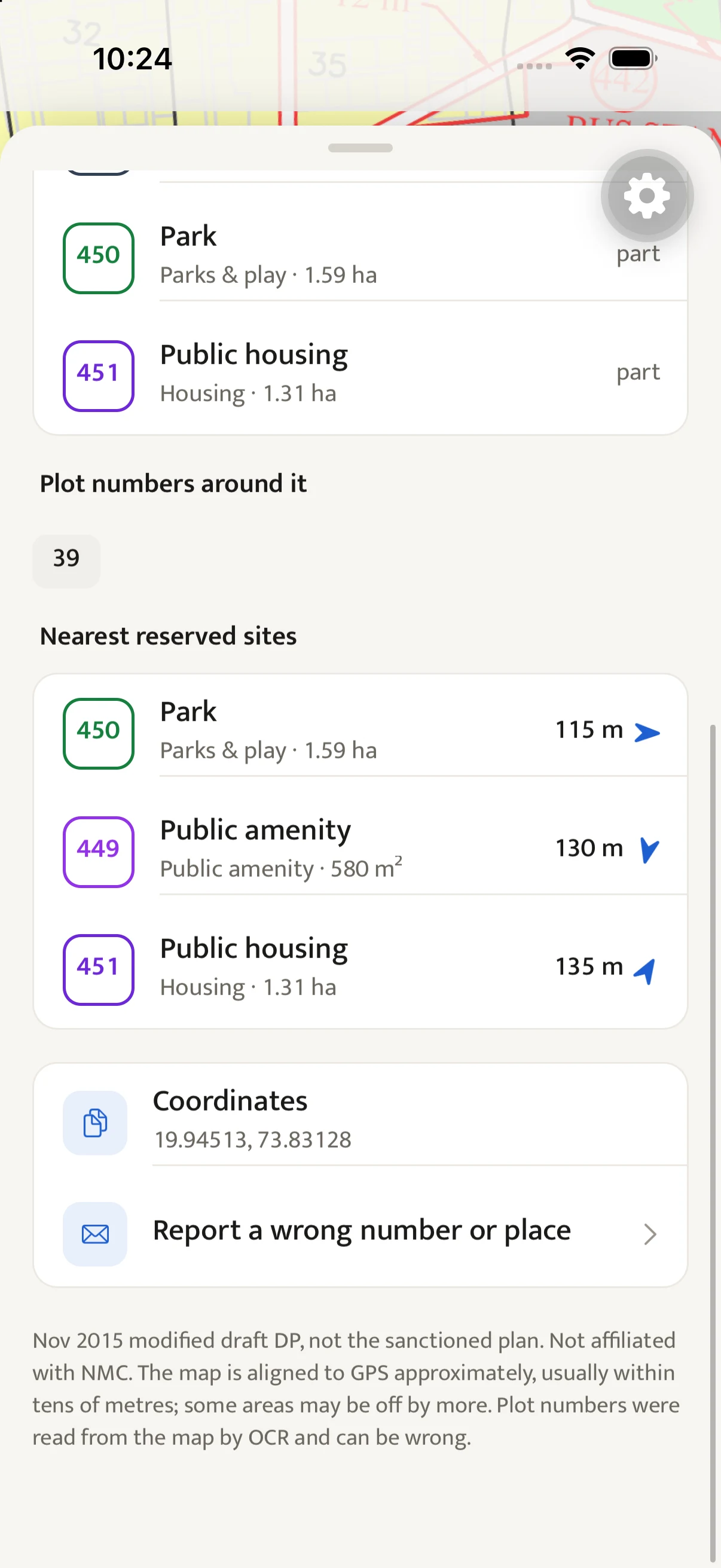
Task: Tap the 450 badge under Nearest reserved sites
Action: [99, 733]
